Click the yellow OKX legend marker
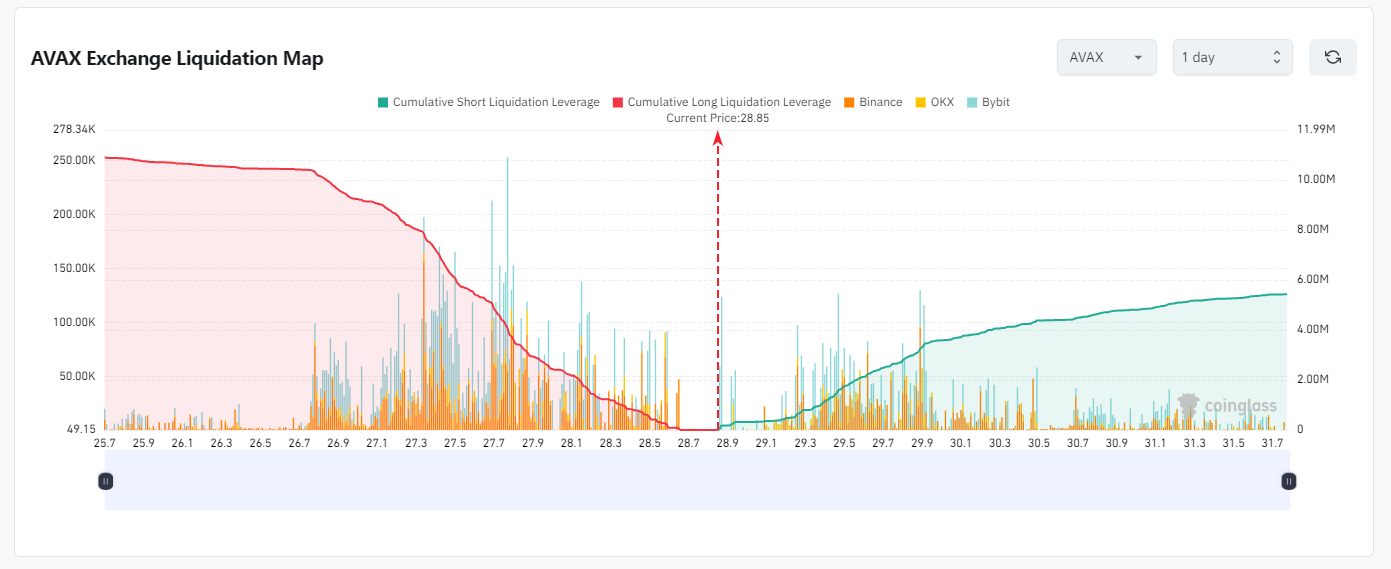The height and width of the screenshot is (569, 1391). click(921, 102)
